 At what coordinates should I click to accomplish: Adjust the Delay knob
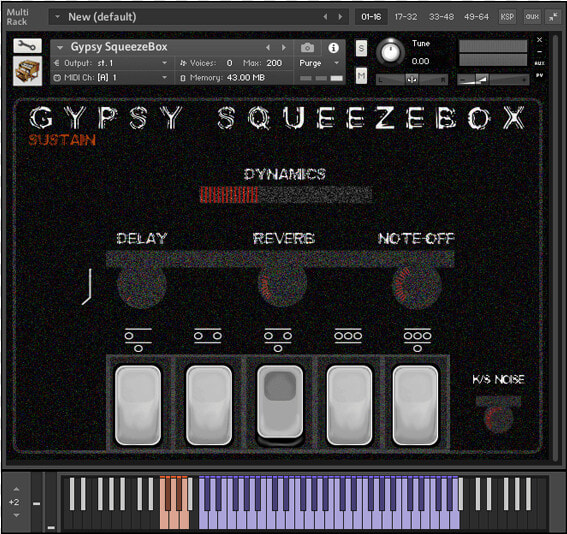pos(141,285)
